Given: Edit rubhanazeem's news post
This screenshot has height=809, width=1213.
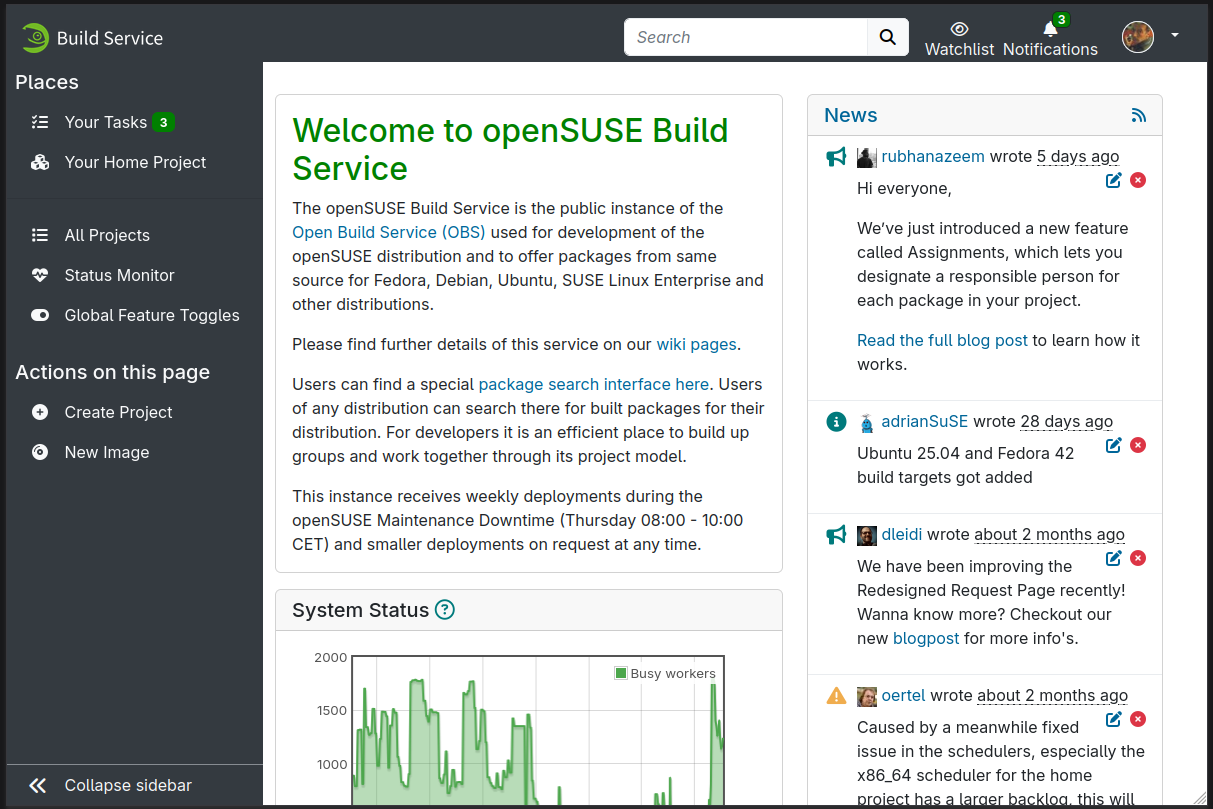Looking at the screenshot, I should click(1113, 180).
